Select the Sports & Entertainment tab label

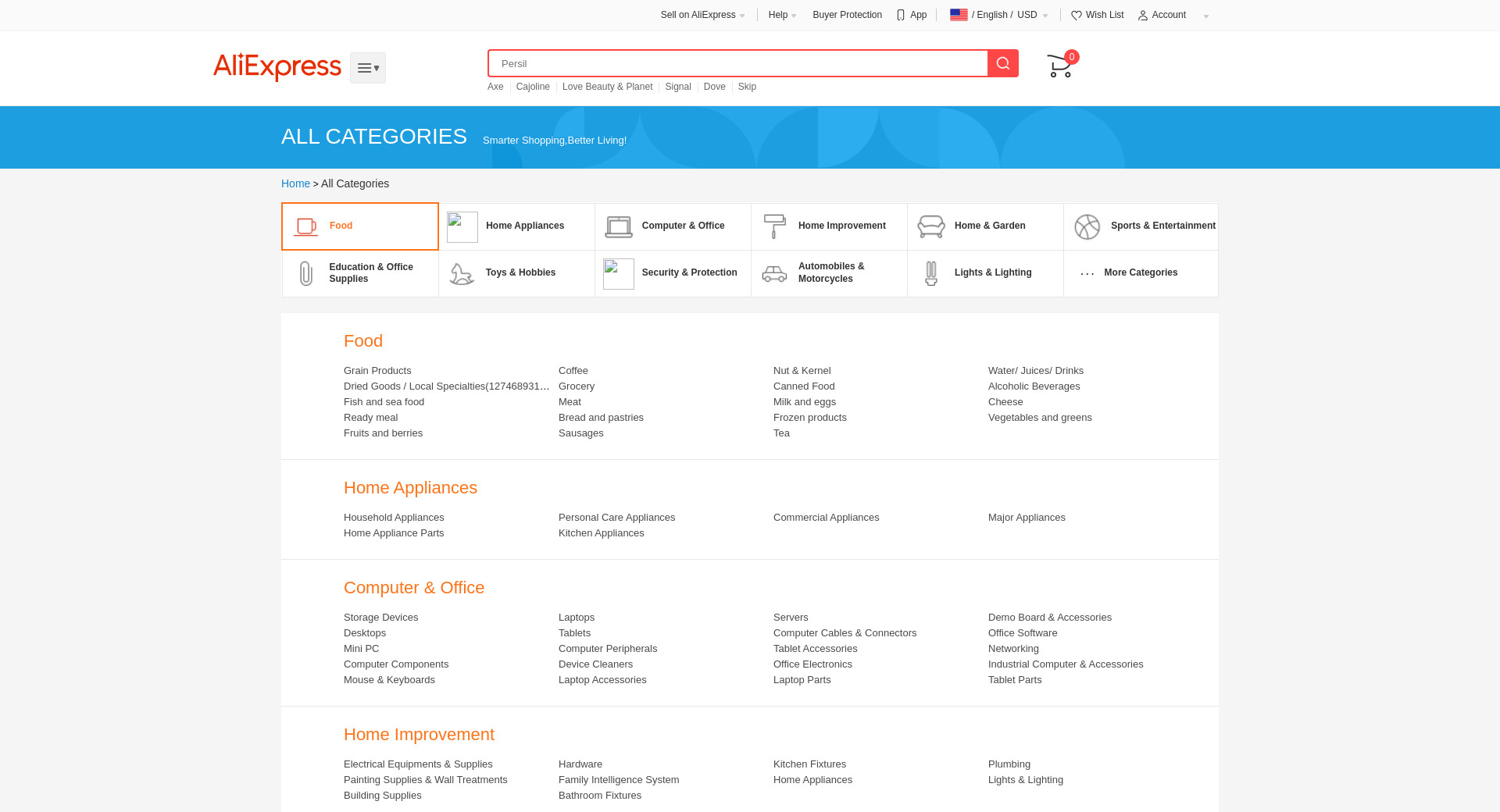(x=1162, y=226)
